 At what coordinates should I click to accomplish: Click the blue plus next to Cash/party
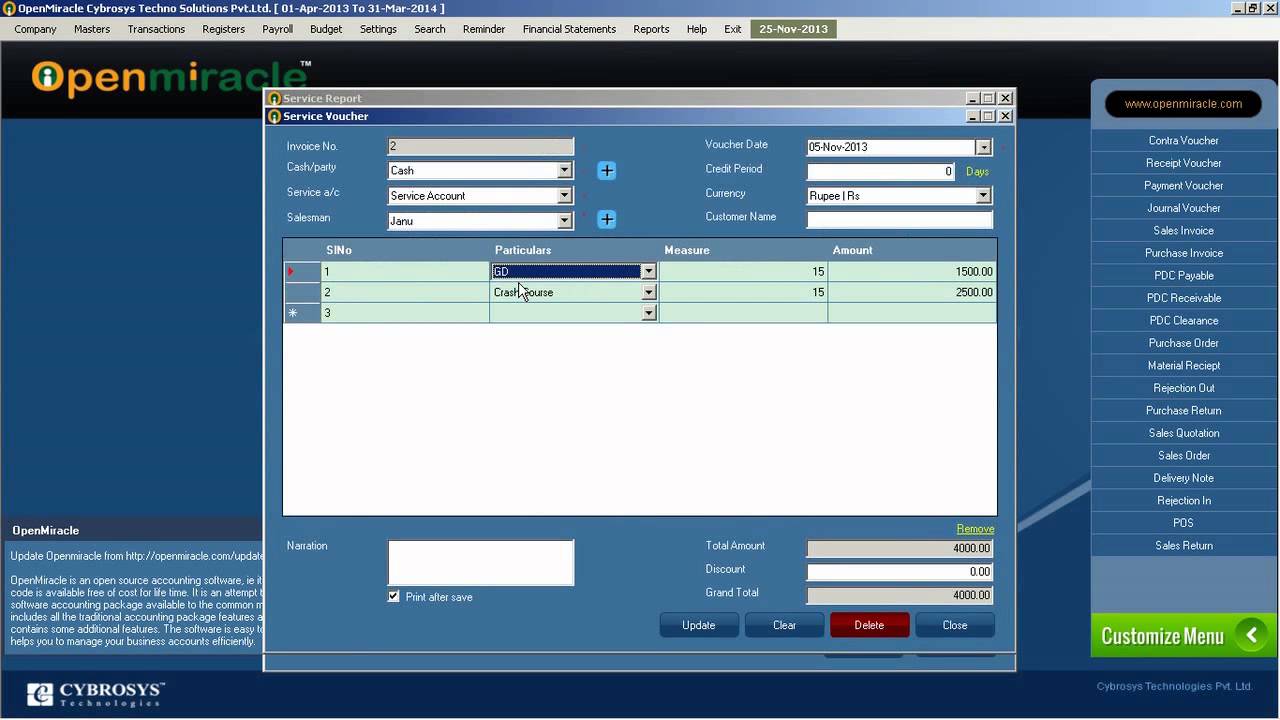pos(606,171)
